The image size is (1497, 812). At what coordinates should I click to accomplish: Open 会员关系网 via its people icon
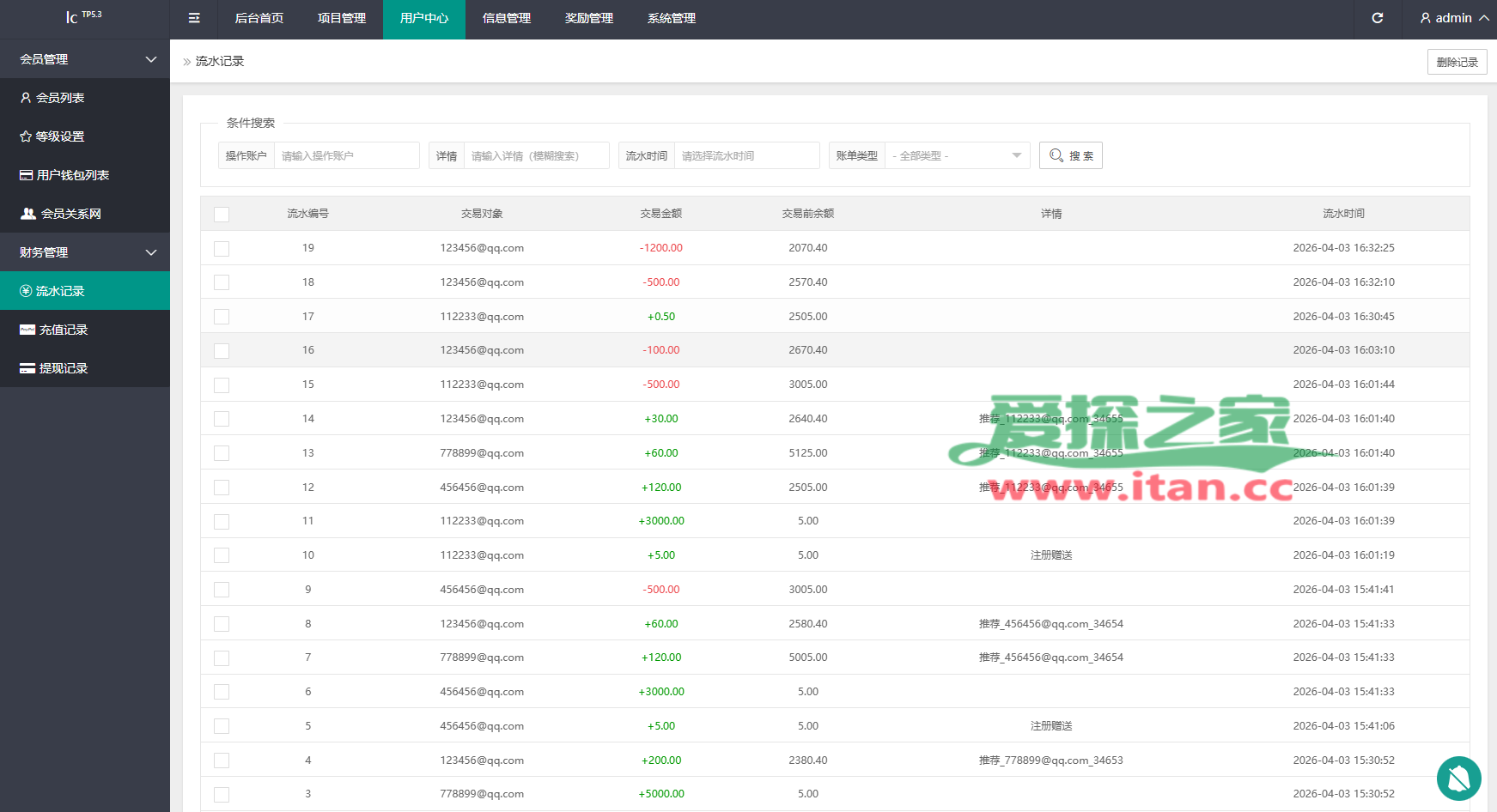coord(28,214)
